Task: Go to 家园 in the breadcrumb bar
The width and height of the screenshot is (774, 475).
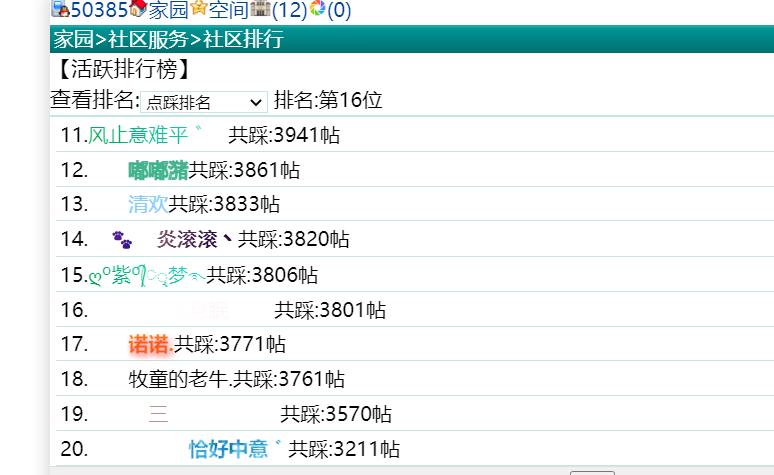Action: (74, 40)
